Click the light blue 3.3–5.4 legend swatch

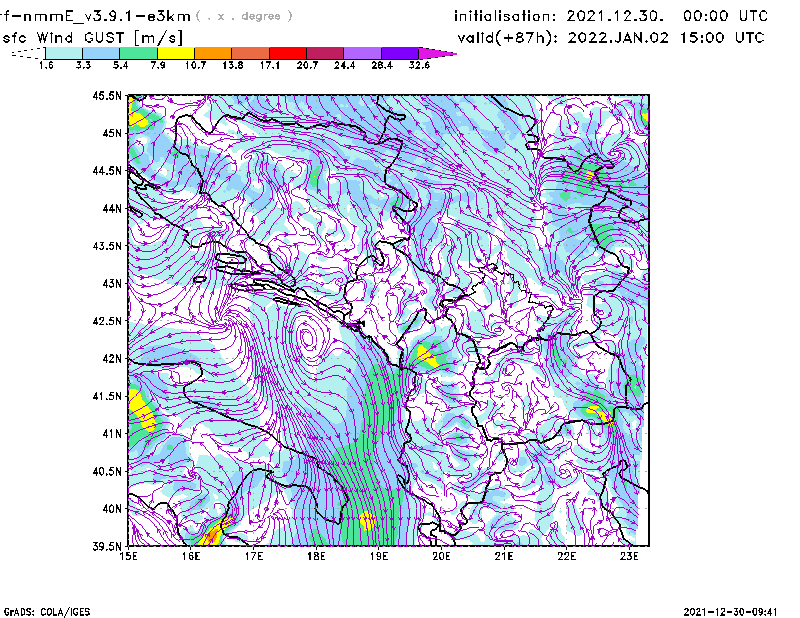[x=101, y=53]
